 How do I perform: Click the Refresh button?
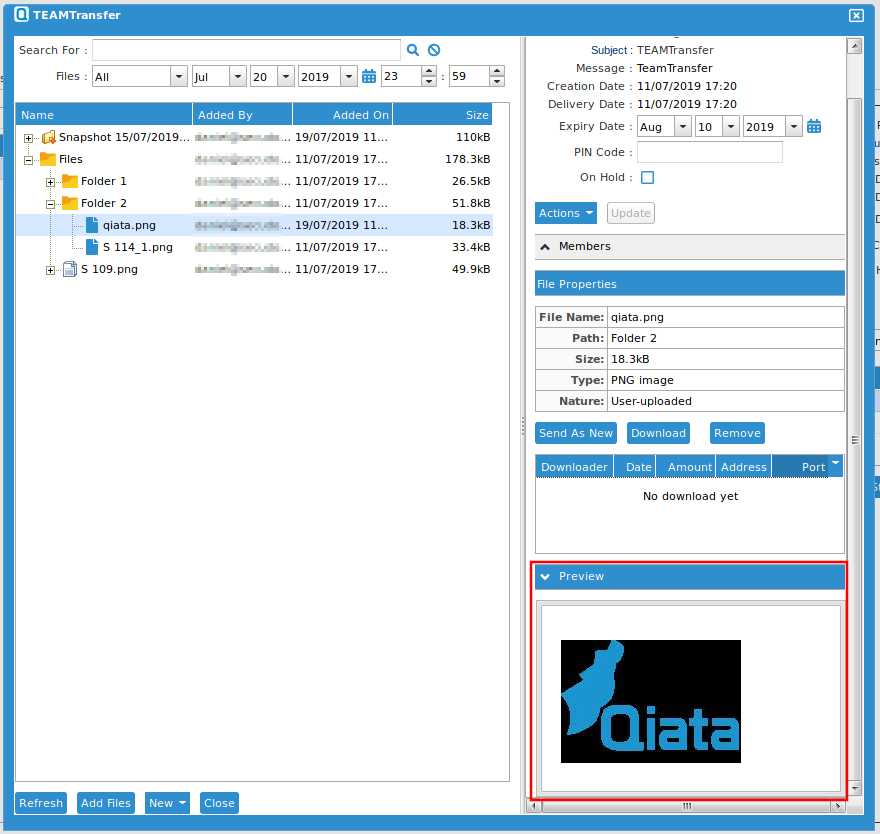[x=40, y=802]
